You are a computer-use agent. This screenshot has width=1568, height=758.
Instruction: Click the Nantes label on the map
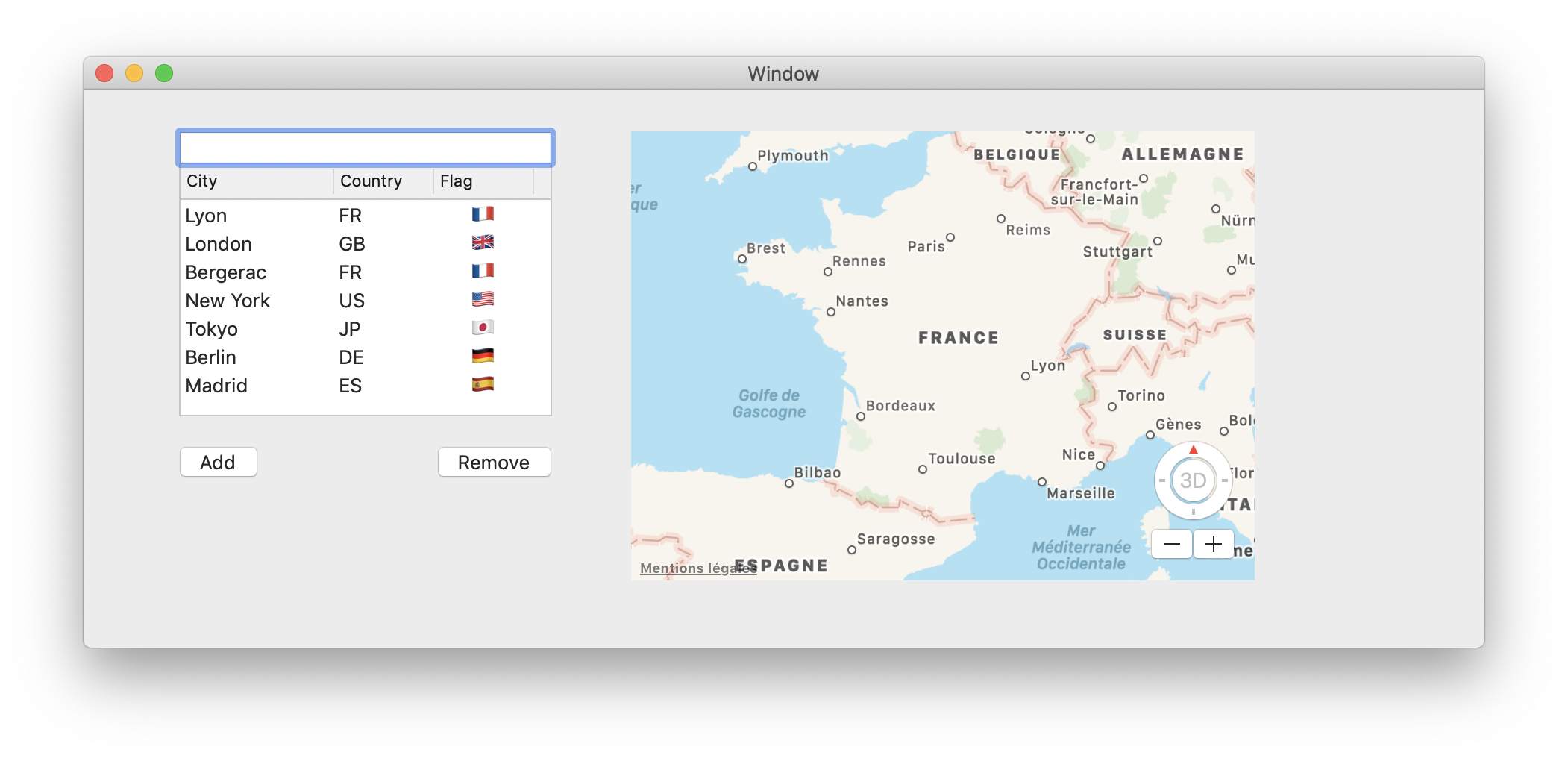tap(862, 301)
